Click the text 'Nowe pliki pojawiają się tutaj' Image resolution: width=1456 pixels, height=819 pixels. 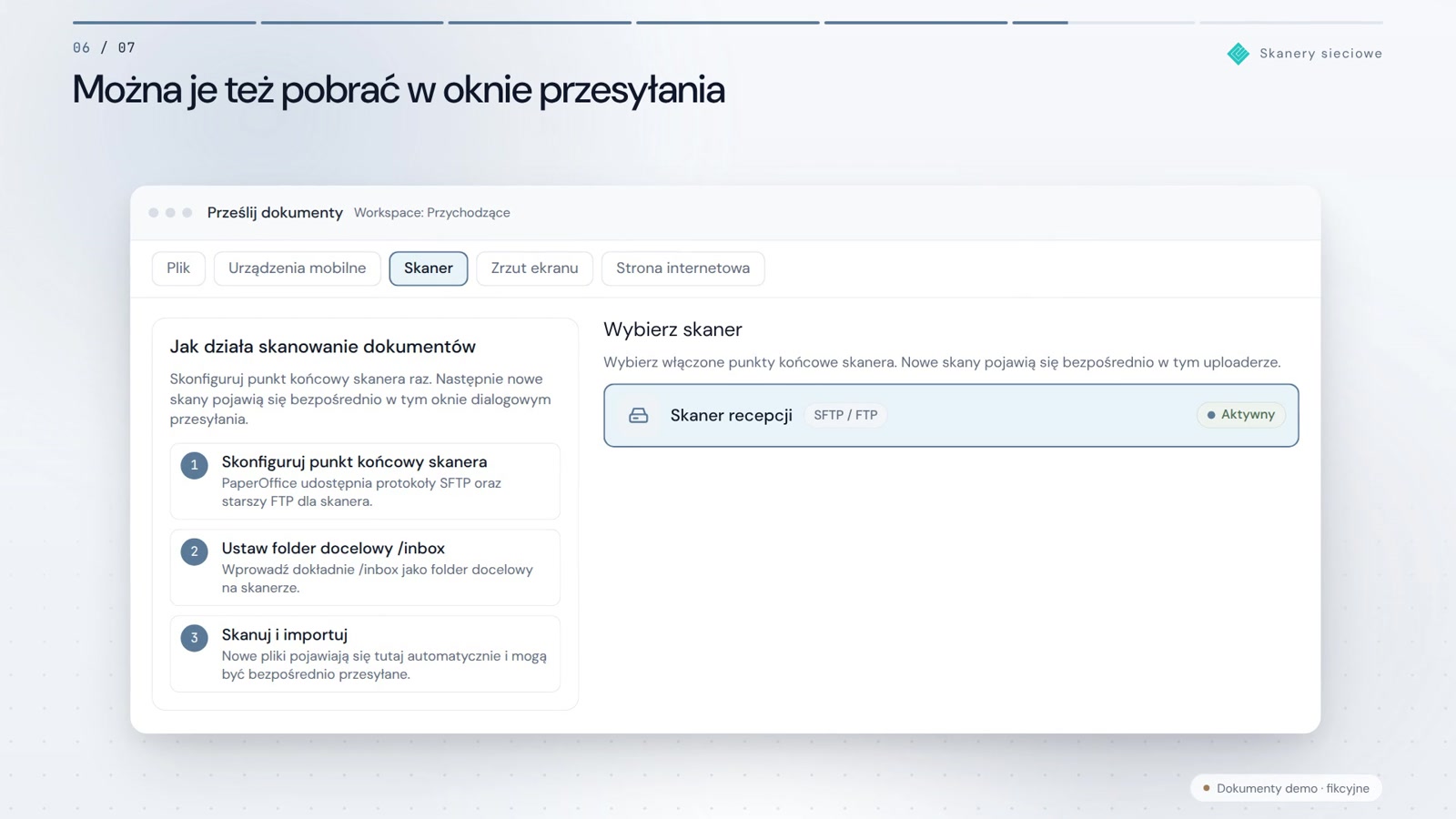pos(315,656)
